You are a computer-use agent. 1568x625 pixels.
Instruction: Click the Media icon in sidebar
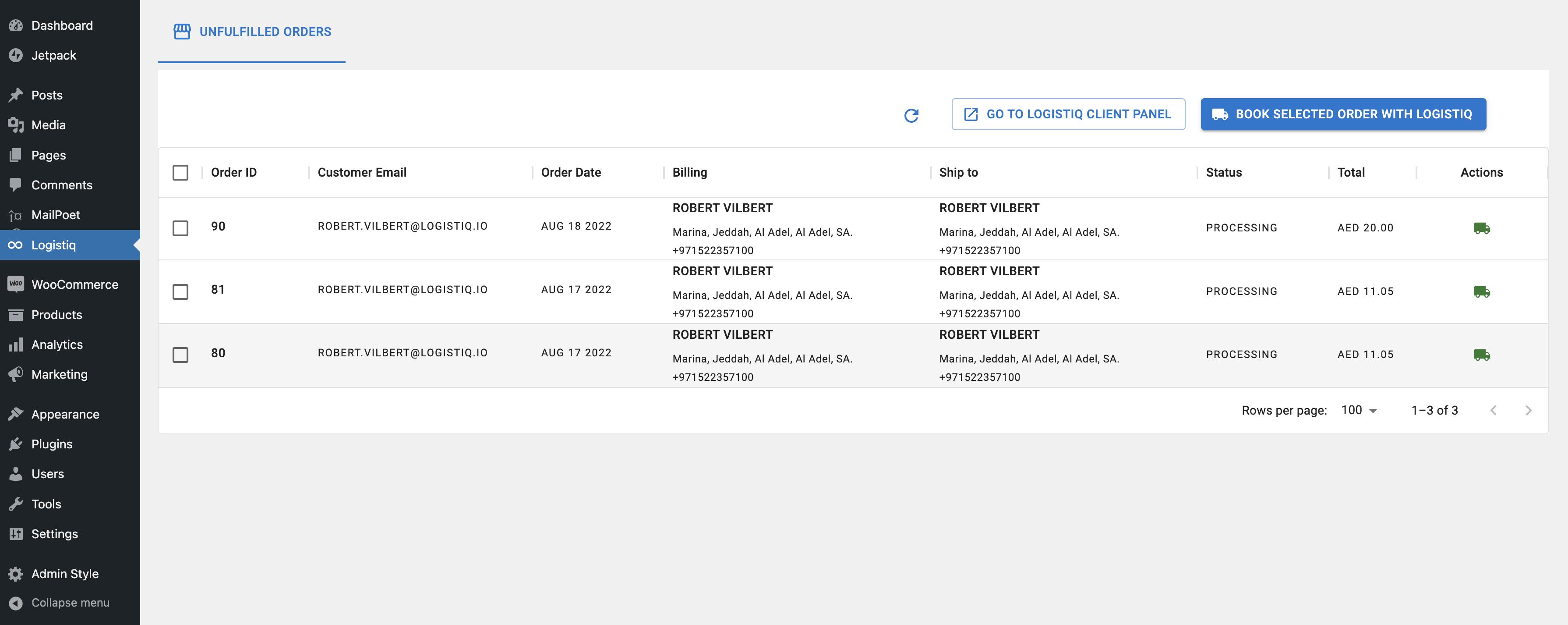click(x=16, y=125)
